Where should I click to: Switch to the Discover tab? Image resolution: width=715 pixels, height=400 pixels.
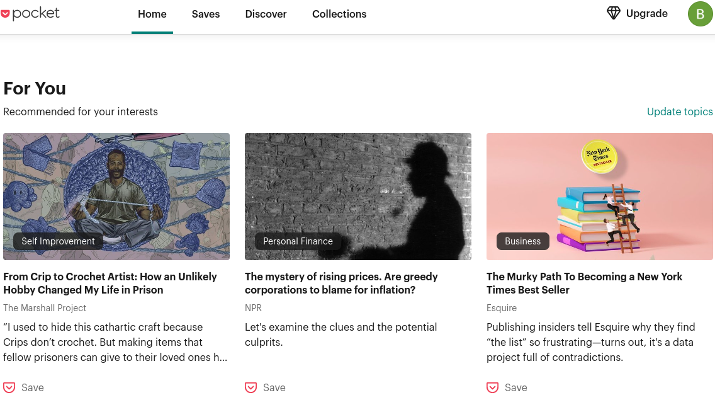pos(266,14)
